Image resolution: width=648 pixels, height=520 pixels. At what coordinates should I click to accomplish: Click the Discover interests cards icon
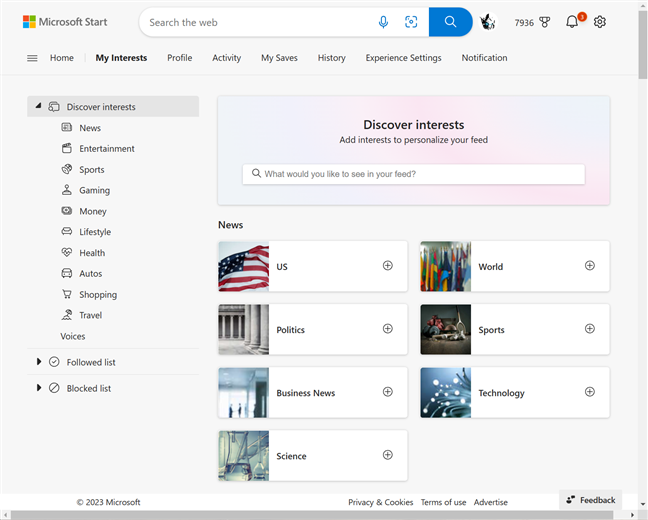point(54,107)
